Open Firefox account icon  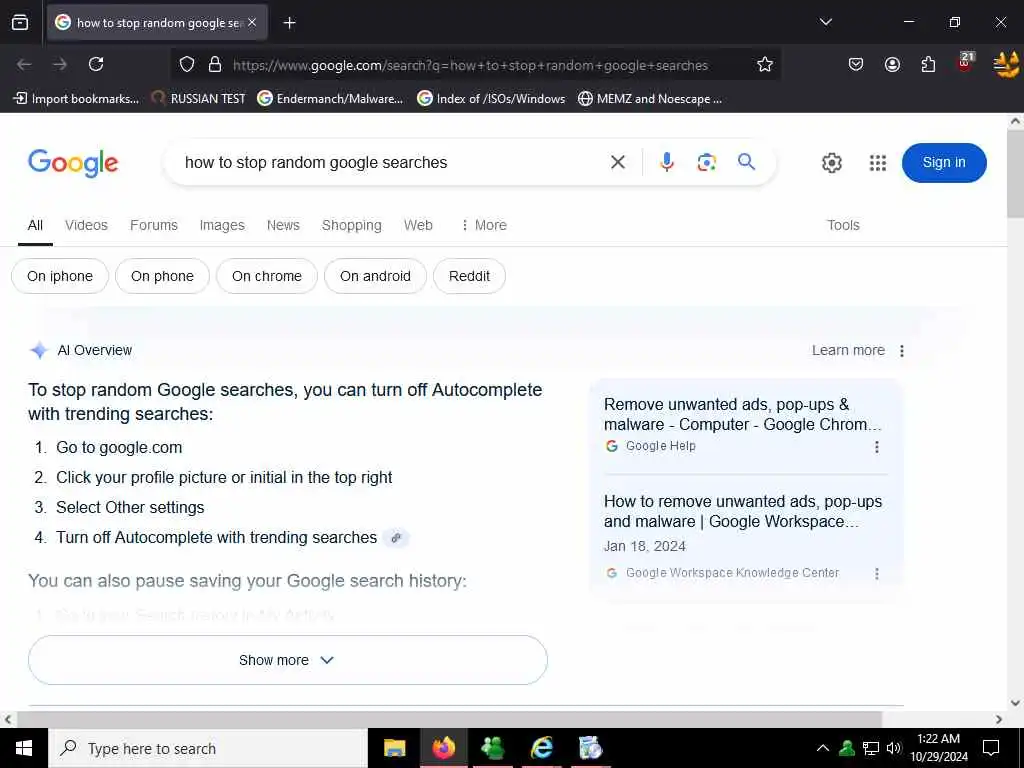[x=892, y=64]
